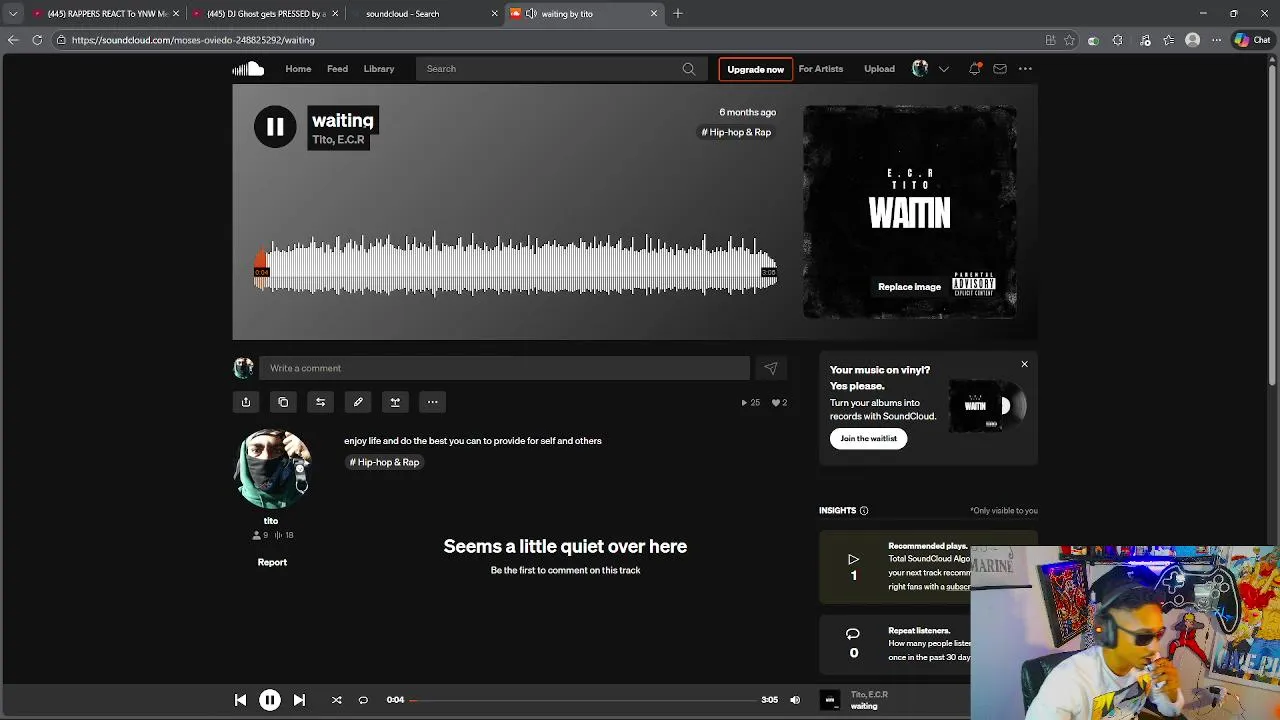Pause playback in the bottom player bar
The height and width of the screenshot is (720, 1280).
click(270, 700)
